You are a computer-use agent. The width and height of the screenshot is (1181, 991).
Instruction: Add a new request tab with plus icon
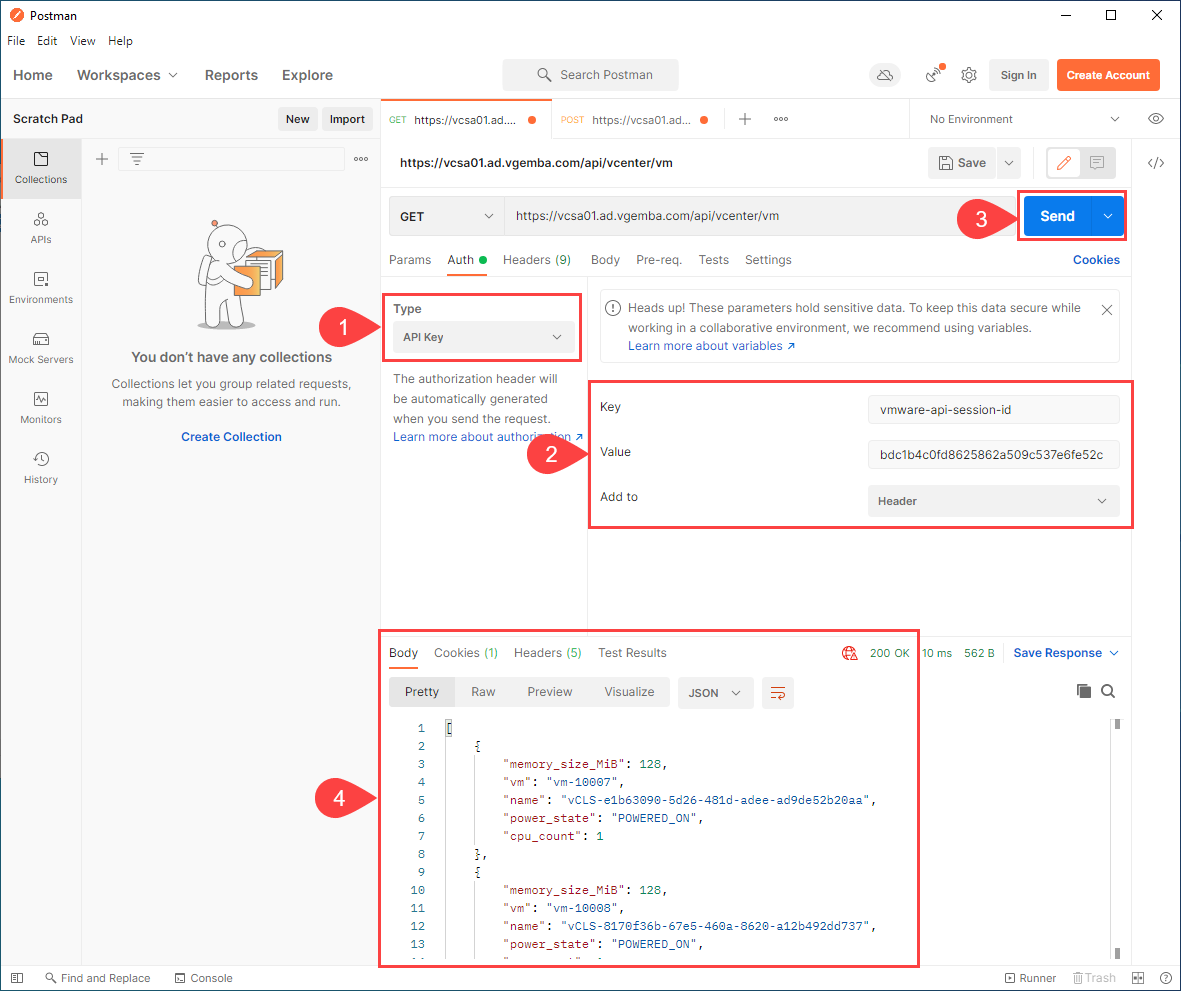pyautogui.click(x=744, y=119)
